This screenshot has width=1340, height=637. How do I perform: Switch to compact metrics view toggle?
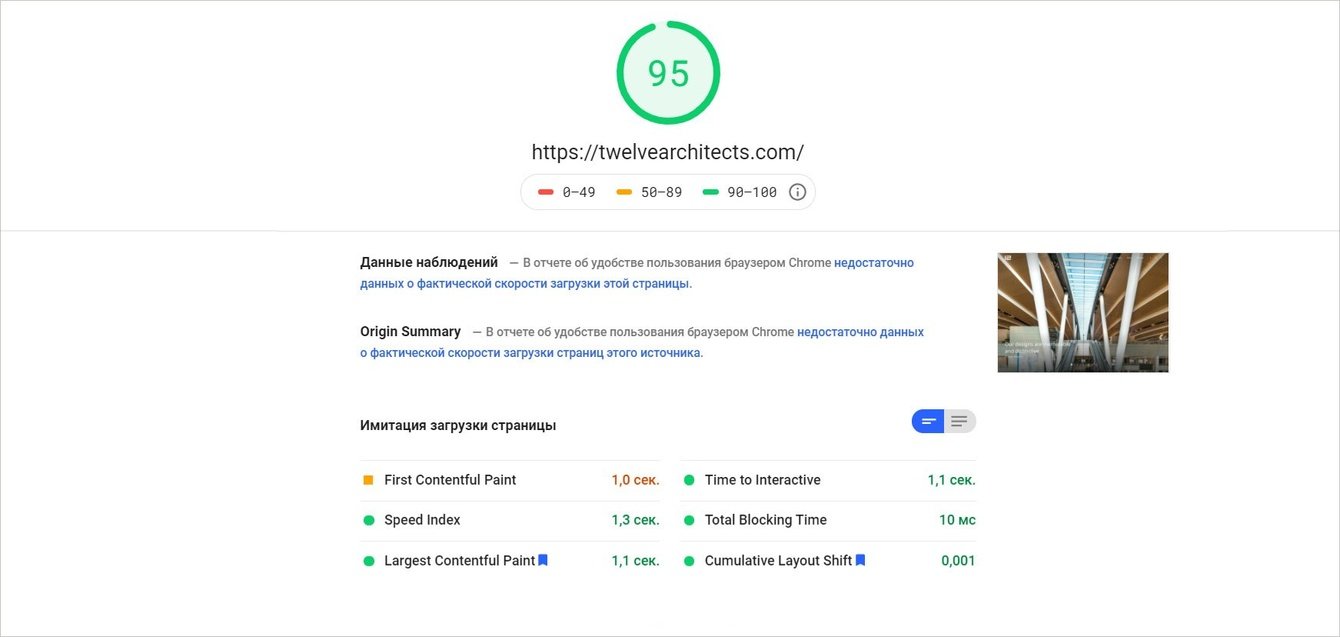(x=927, y=421)
